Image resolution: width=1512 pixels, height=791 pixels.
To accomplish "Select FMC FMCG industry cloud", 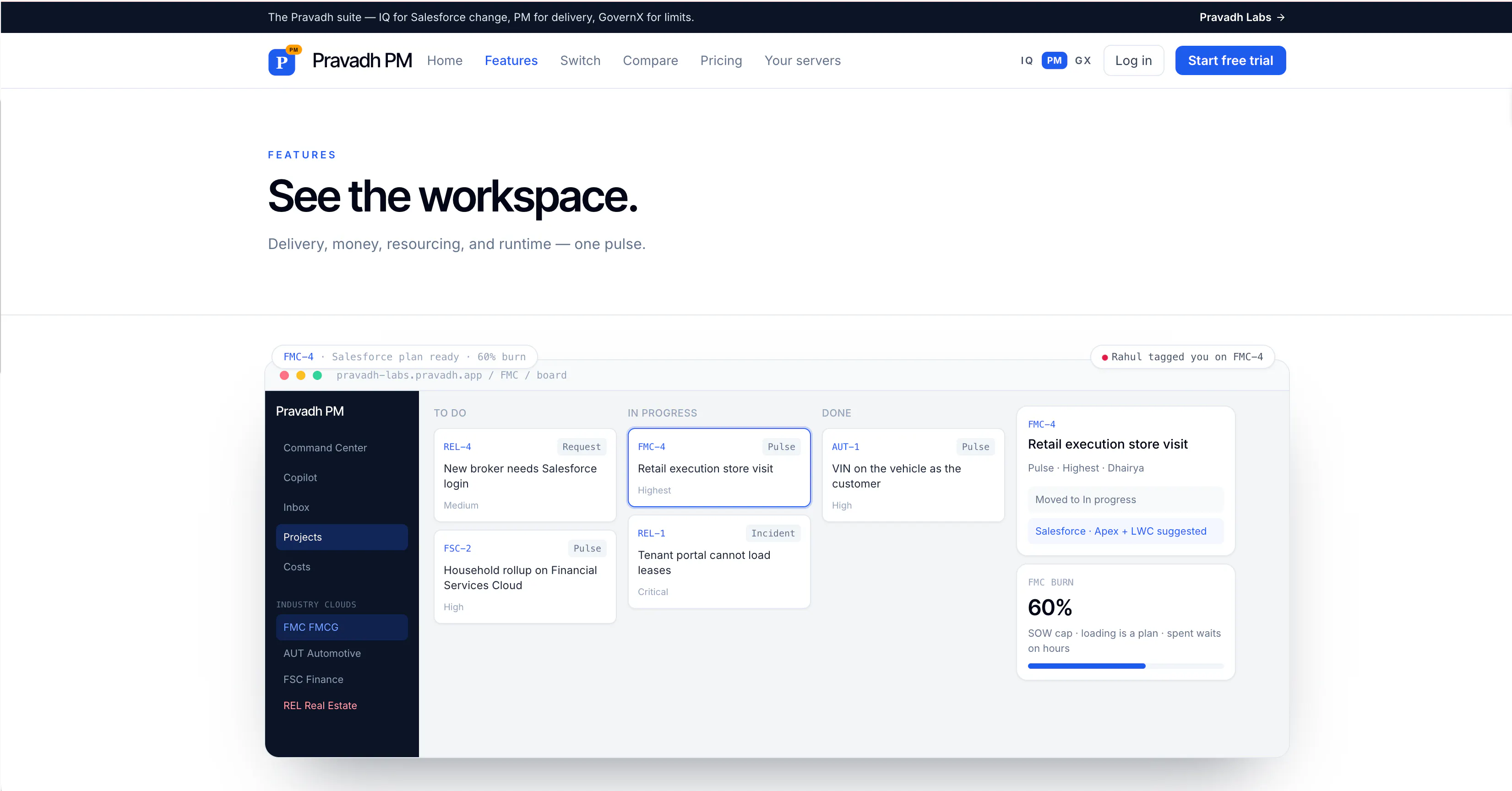I will 342,627.
